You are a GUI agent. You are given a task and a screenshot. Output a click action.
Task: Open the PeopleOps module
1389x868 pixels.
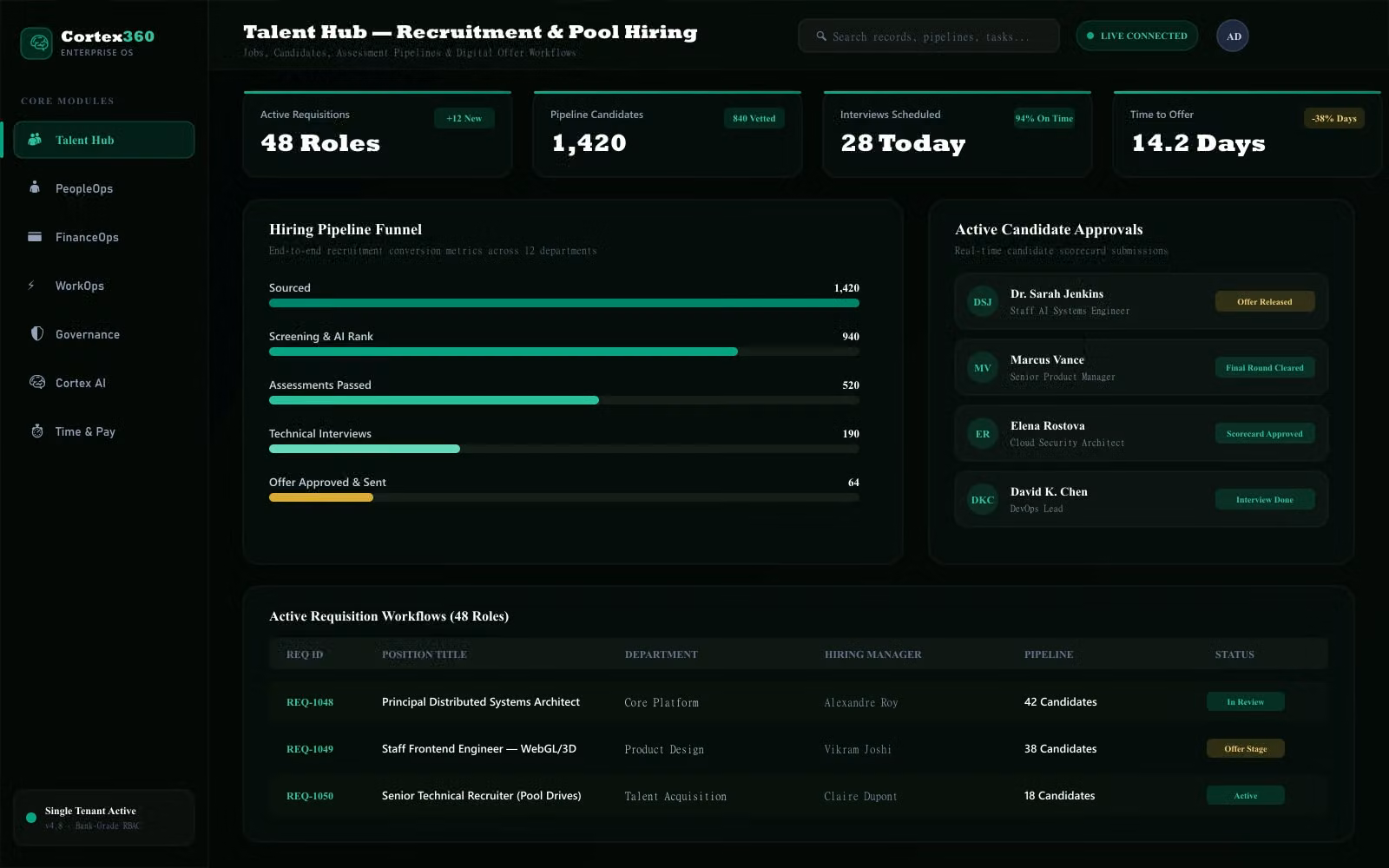pyautogui.click(x=103, y=188)
